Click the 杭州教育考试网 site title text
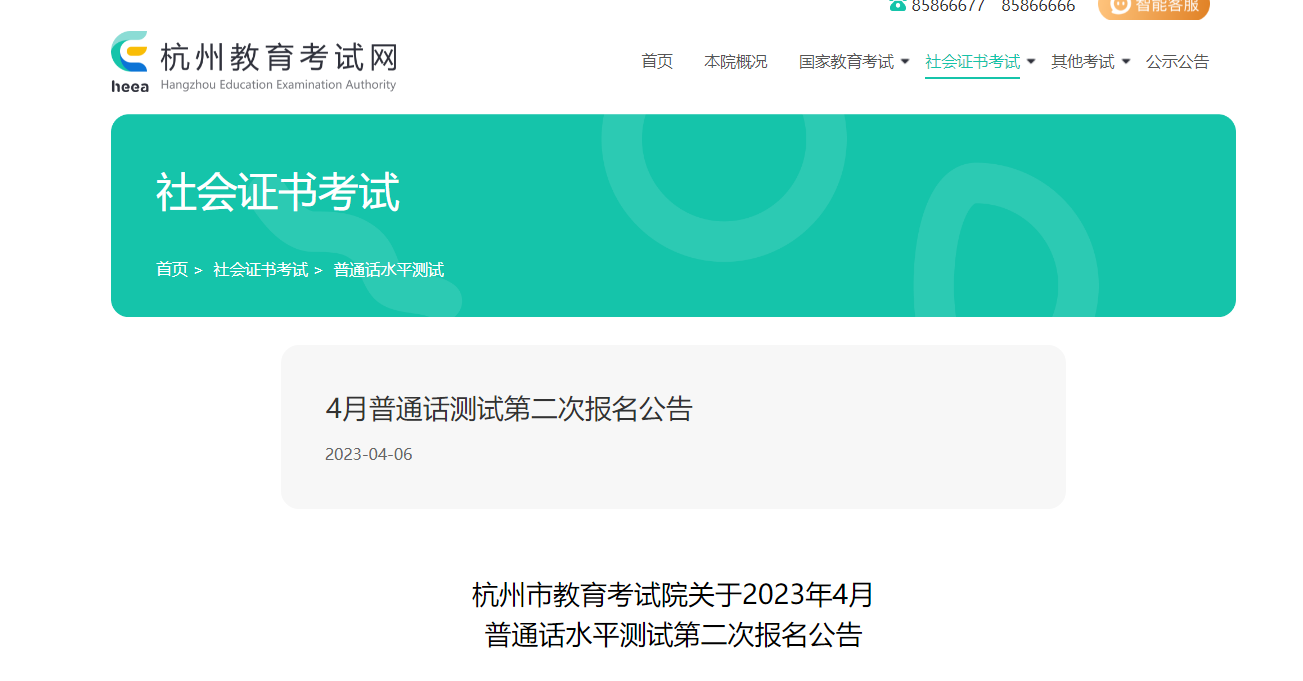 [x=279, y=56]
